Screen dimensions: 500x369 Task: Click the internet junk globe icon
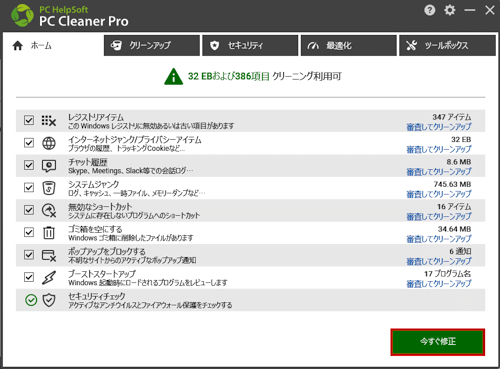point(49,143)
